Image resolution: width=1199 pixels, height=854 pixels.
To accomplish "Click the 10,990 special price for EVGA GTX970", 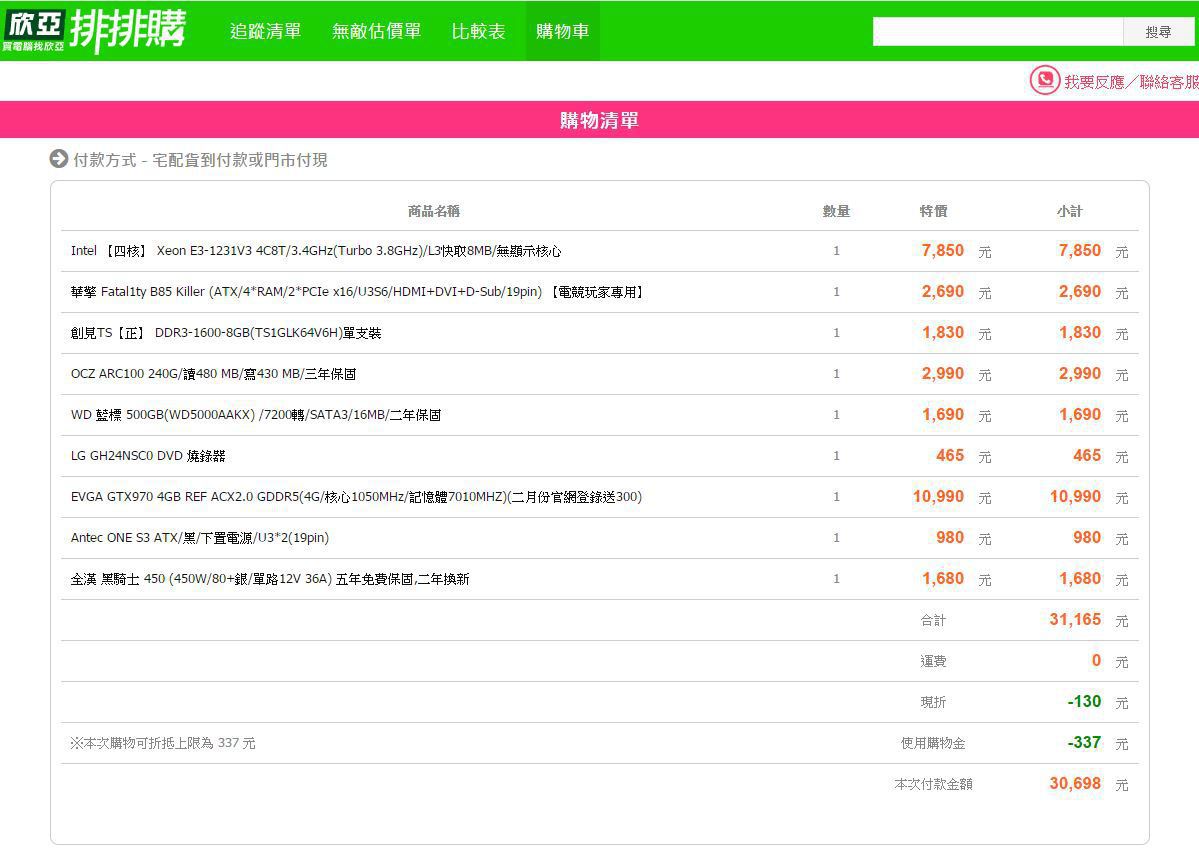I will coord(938,497).
